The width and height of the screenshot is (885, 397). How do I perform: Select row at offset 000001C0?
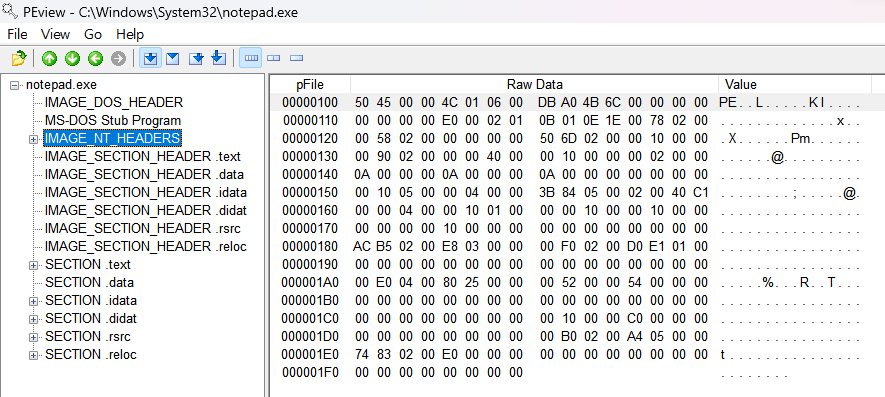click(x=577, y=319)
